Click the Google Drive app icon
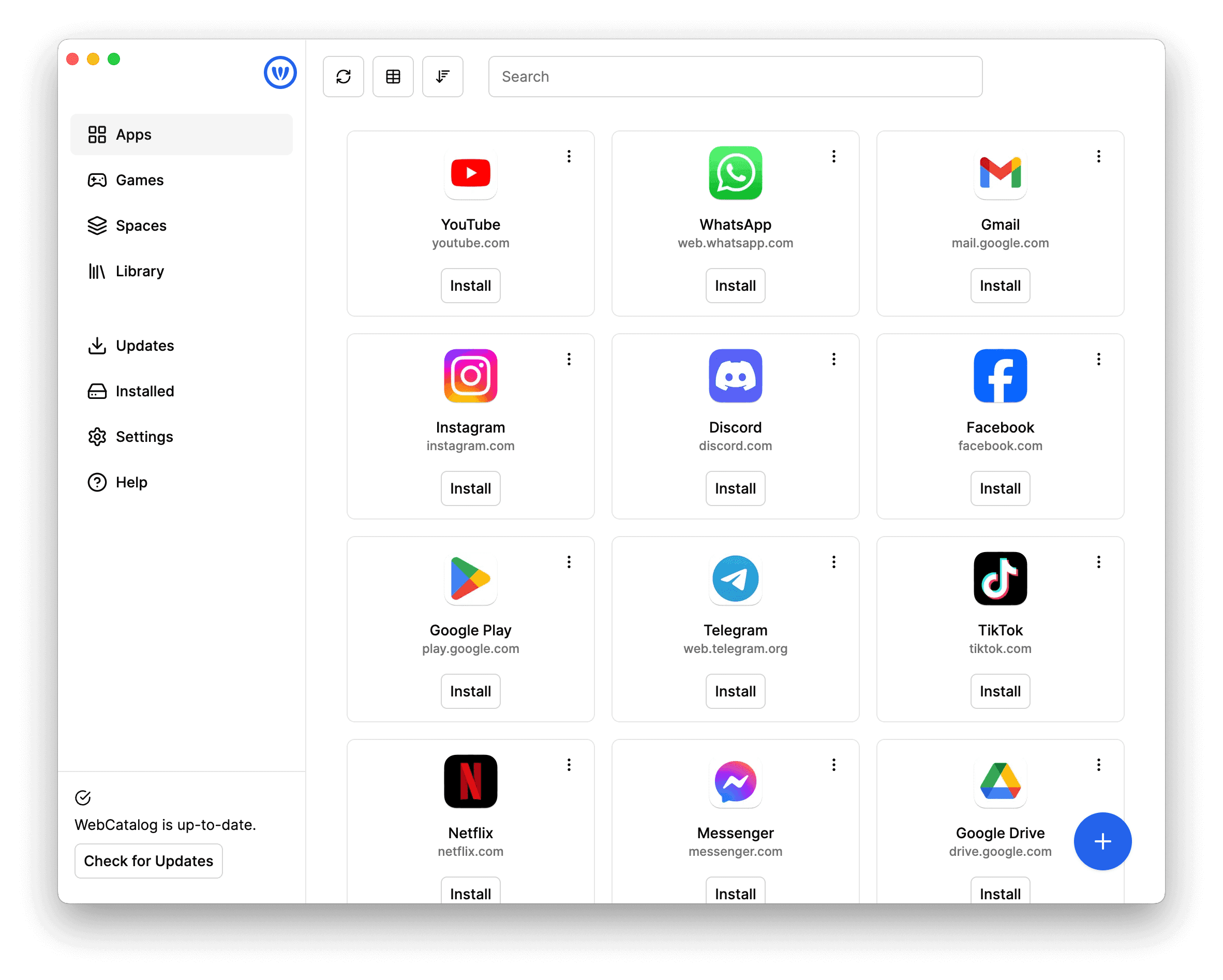The width and height of the screenshot is (1223, 980). pyautogui.click(x=1000, y=782)
